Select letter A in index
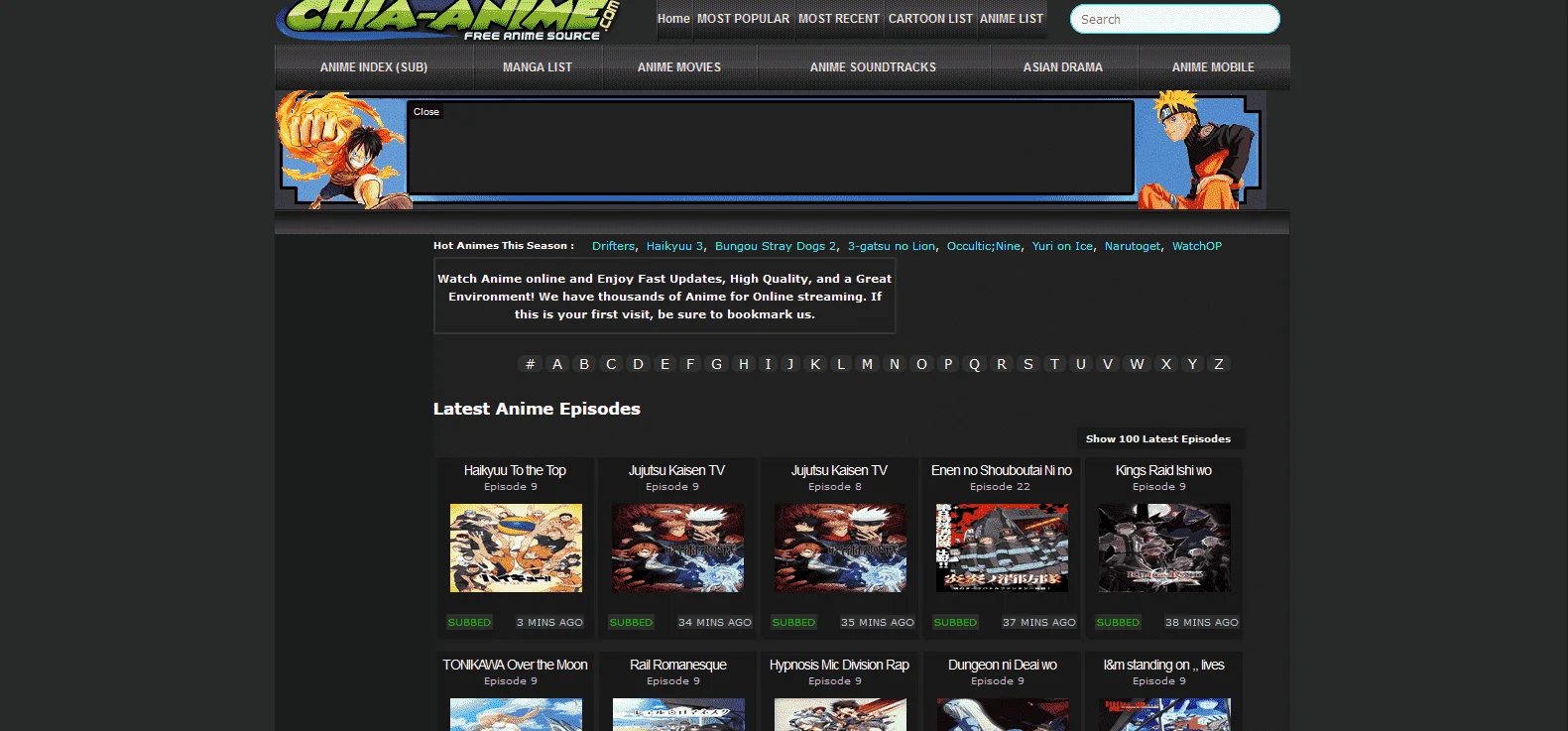Screen dimensions: 1568x731 557,364
